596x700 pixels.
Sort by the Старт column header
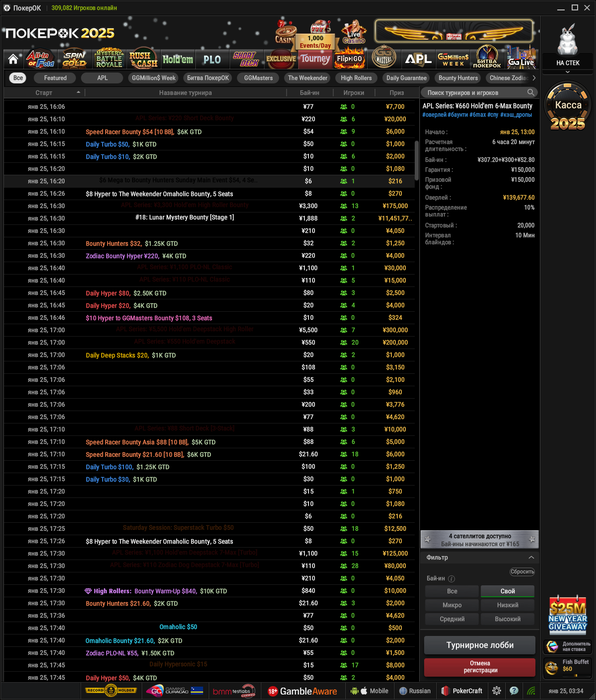(x=44, y=92)
